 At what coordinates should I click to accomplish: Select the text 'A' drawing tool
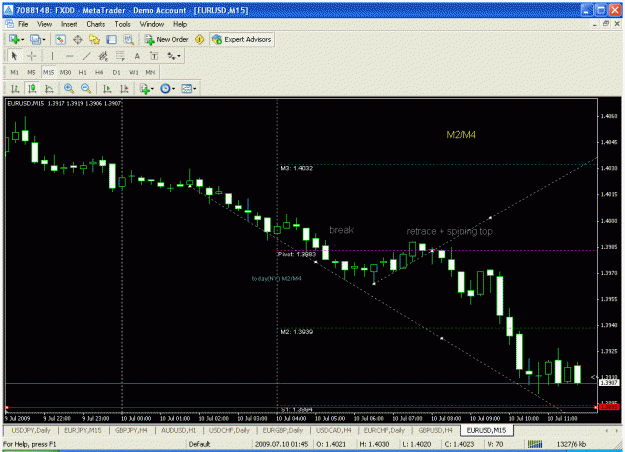click(x=137, y=56)
